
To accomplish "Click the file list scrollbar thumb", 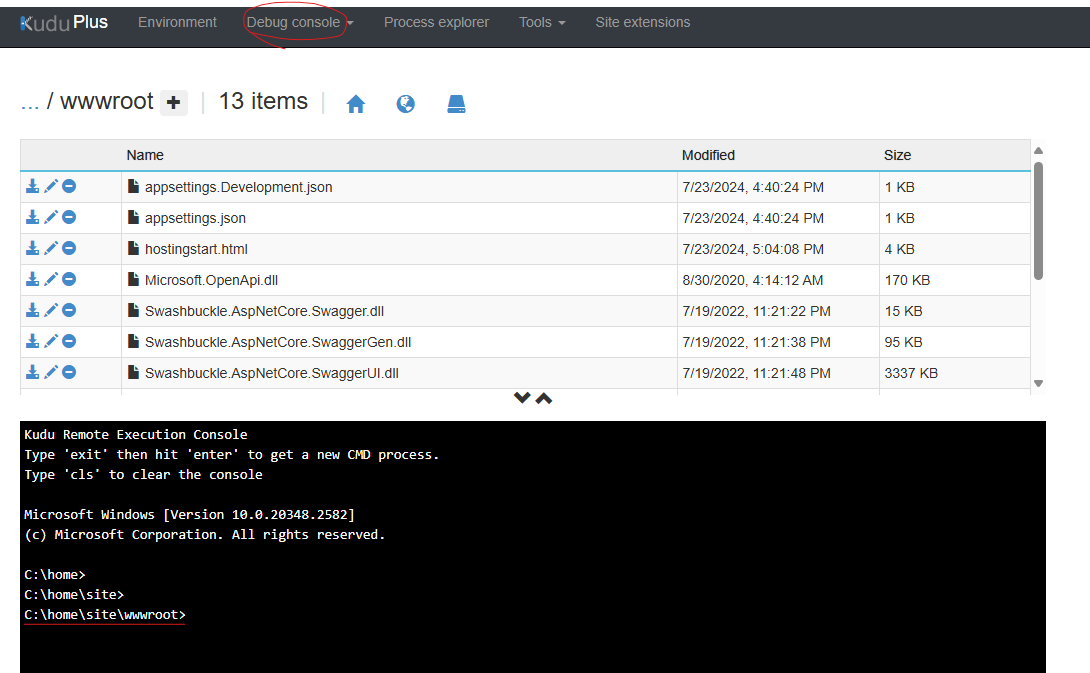I will click(1039, 221).
